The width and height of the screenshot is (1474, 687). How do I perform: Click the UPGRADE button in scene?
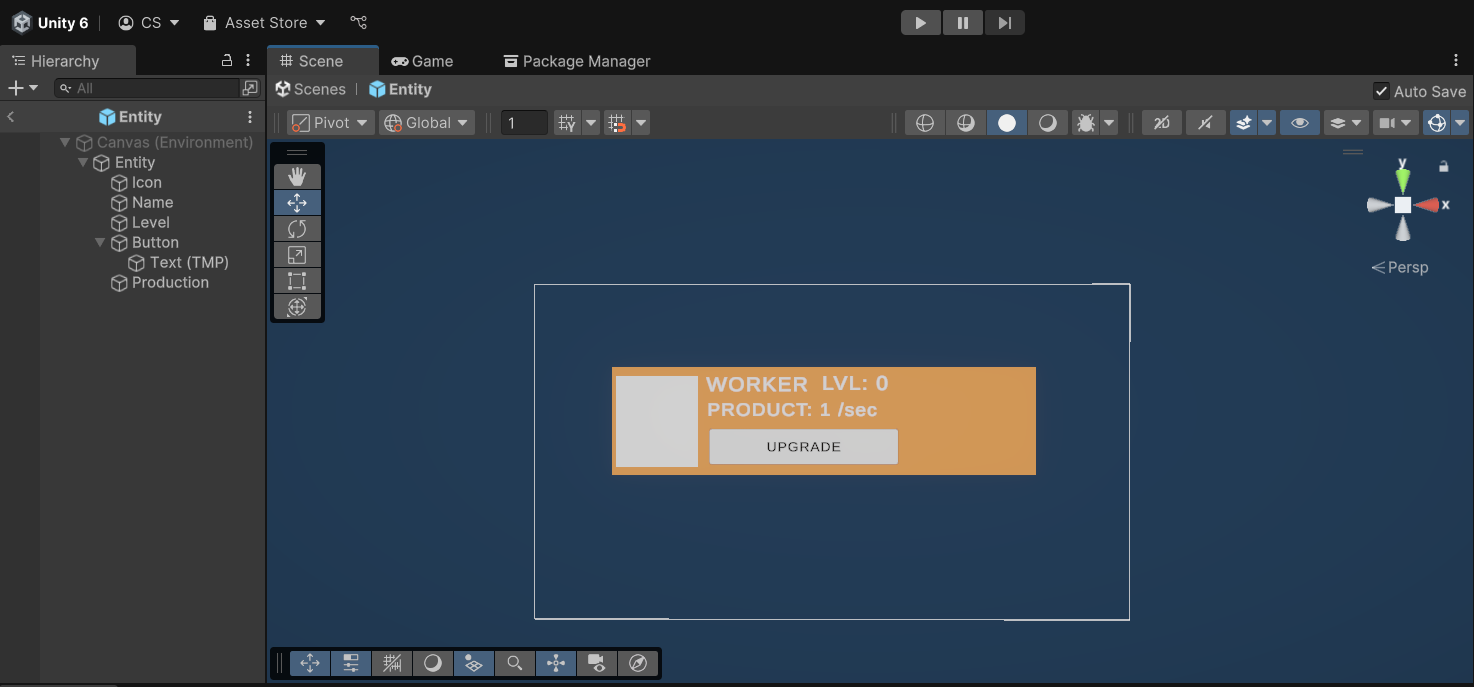(803, 447)
